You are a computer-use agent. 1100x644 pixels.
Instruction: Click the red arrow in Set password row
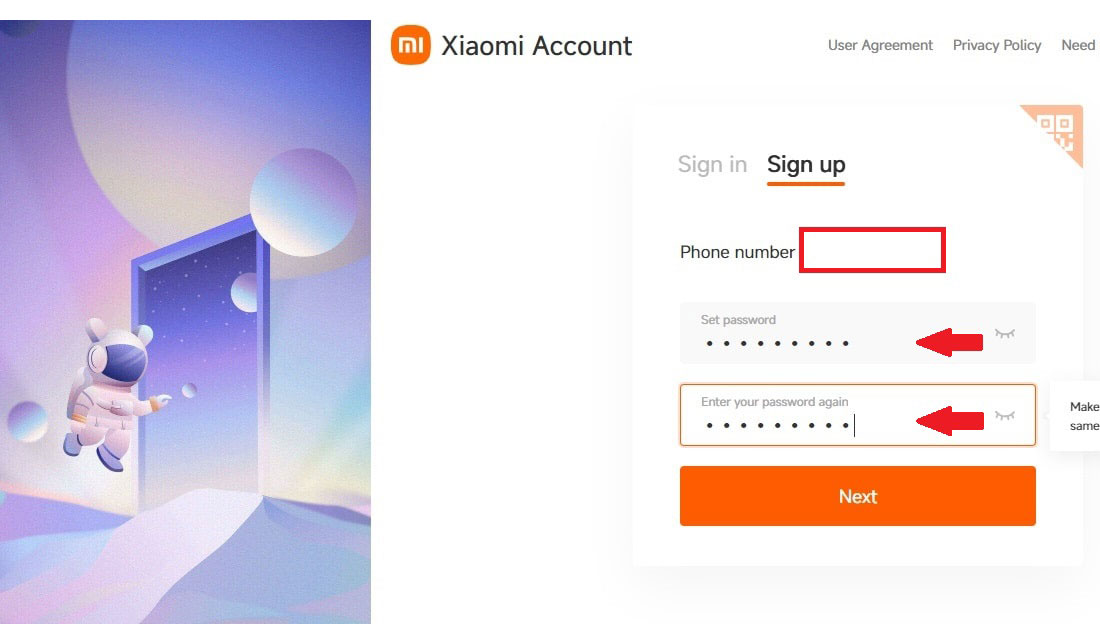click(950, 343)
